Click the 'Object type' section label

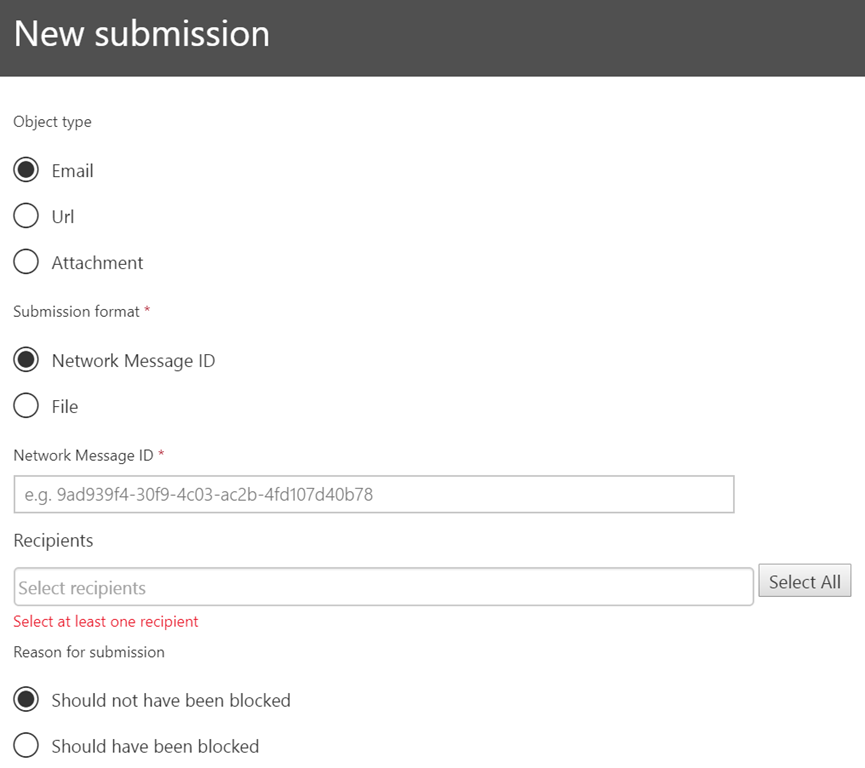pos(52,122)
